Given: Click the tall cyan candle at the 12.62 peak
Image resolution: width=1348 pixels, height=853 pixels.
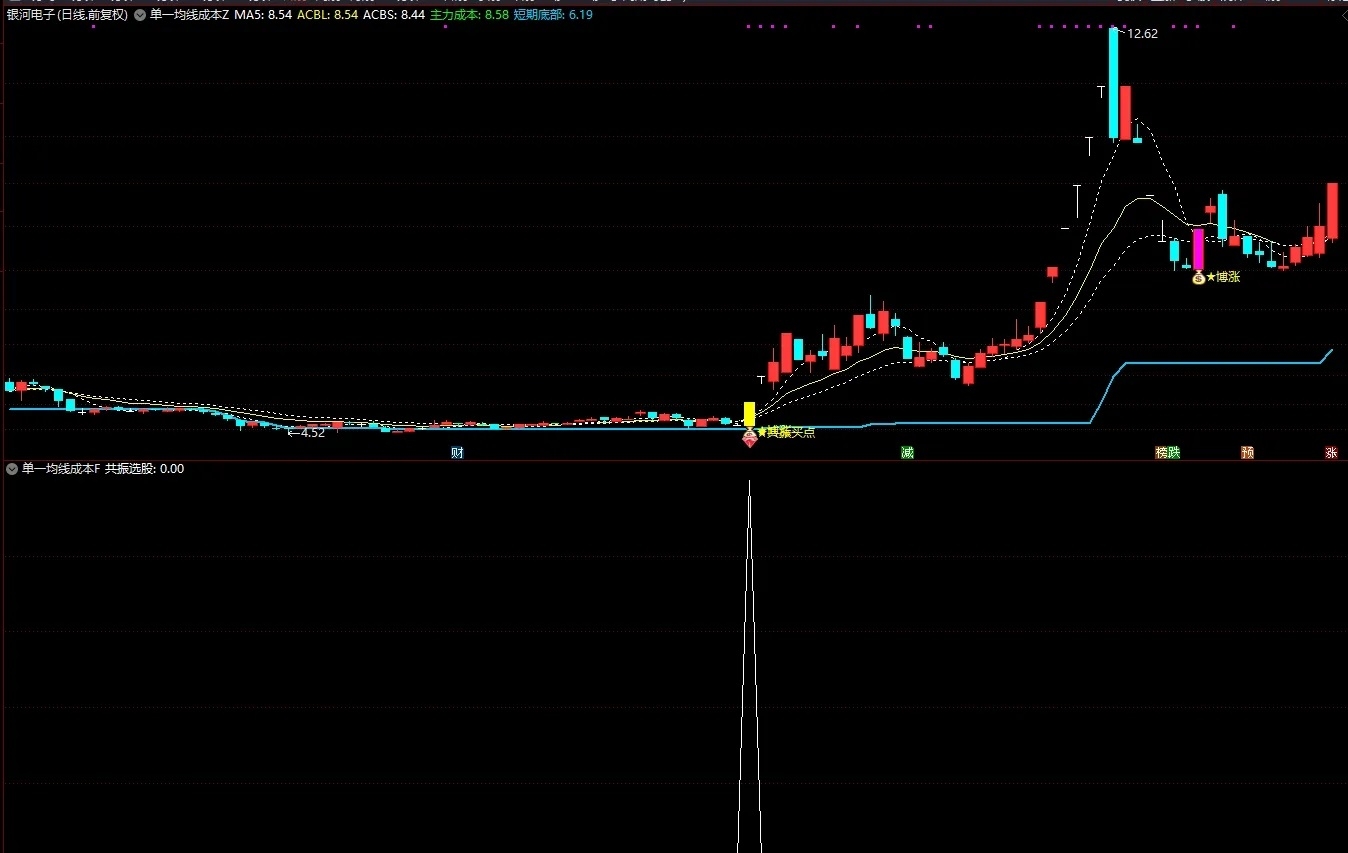Looking at the screenshot, I should point(1113,83).
